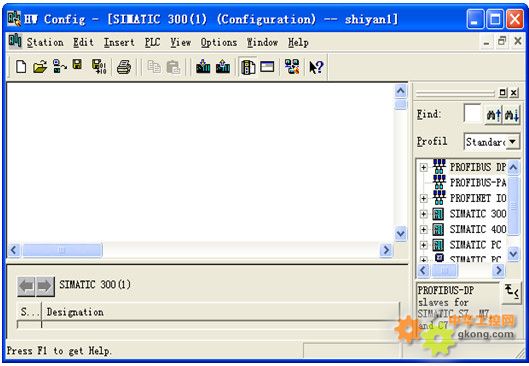Open the Profil Standard dropdown

pos(512,142)
